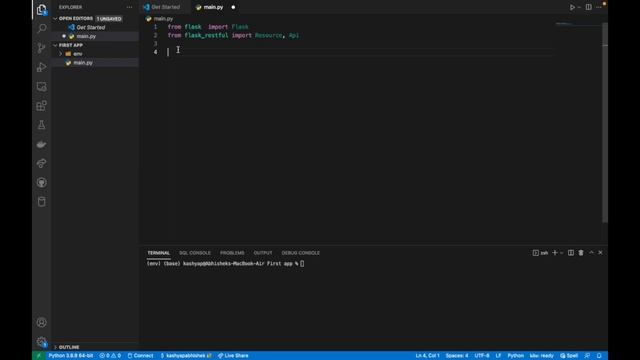
Task: Open Accounts menu in activity bar
Action: click(42, 322)
